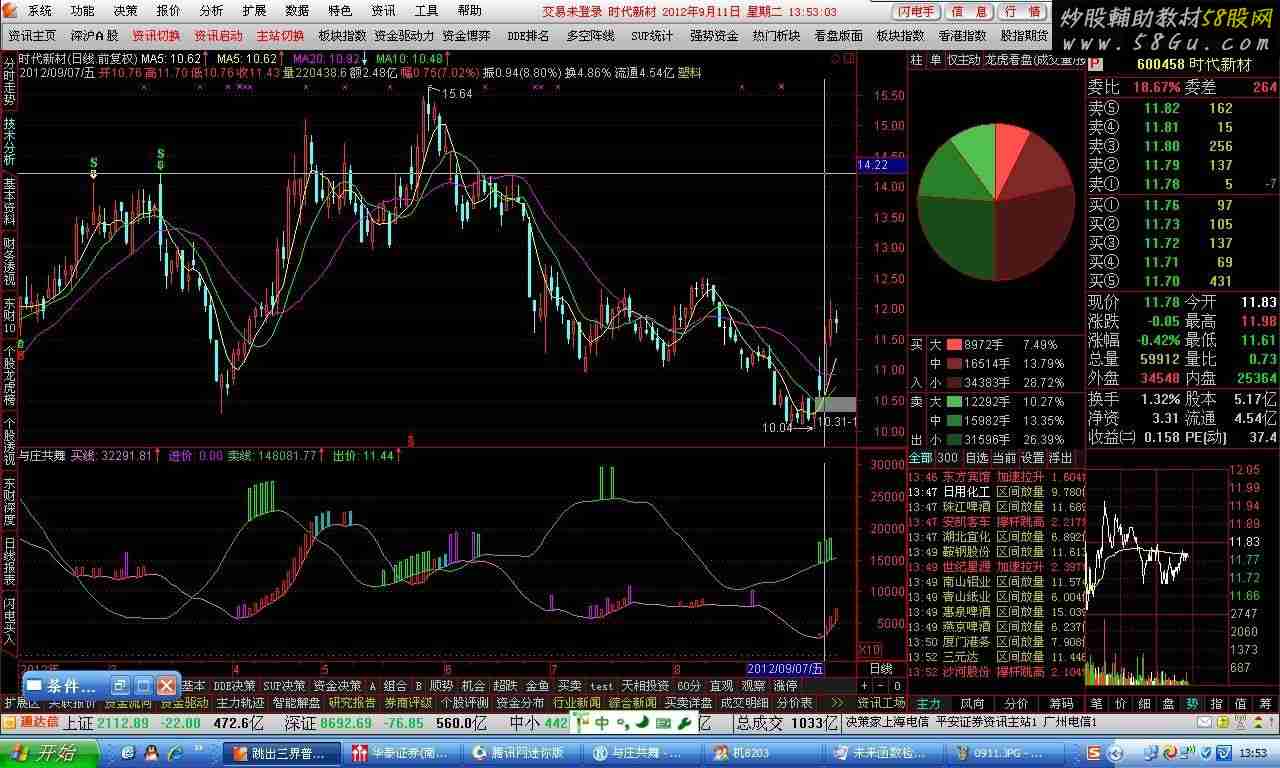Screen dimensions: 1280x768
Task: Click the wrench tool icon in status bar
Action: 684,722
